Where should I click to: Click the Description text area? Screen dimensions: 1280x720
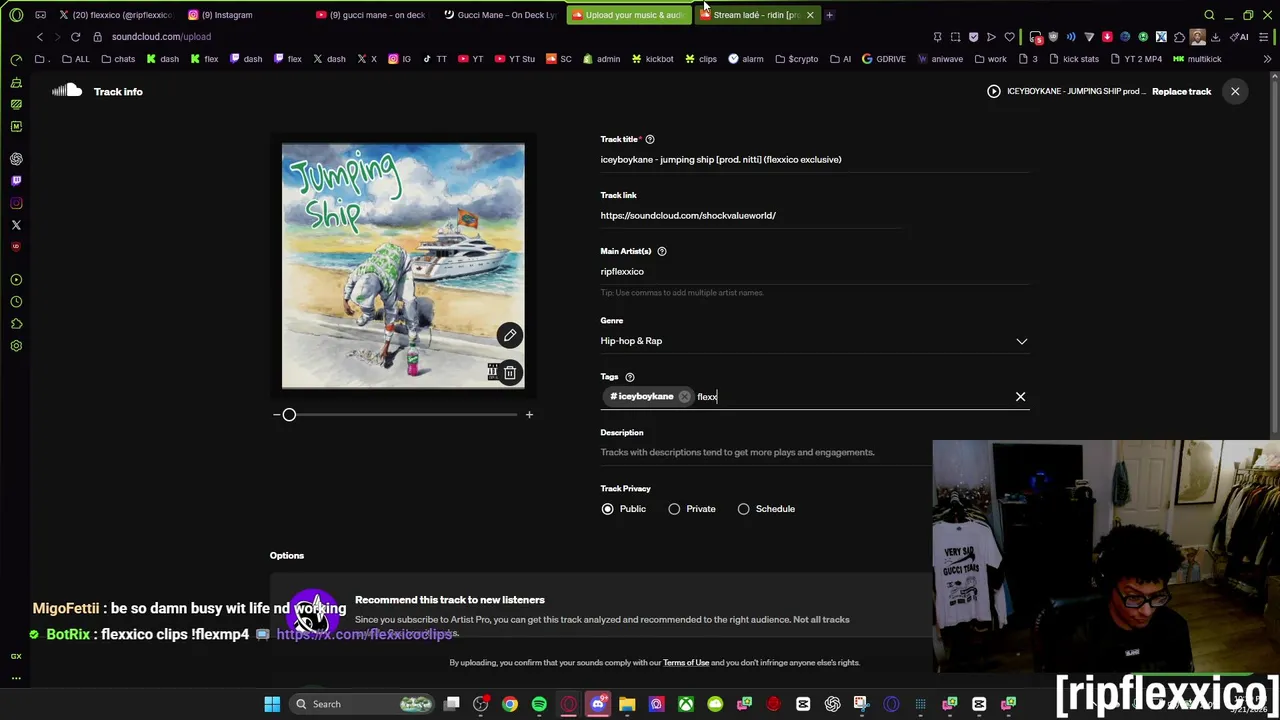pos(766,452)
